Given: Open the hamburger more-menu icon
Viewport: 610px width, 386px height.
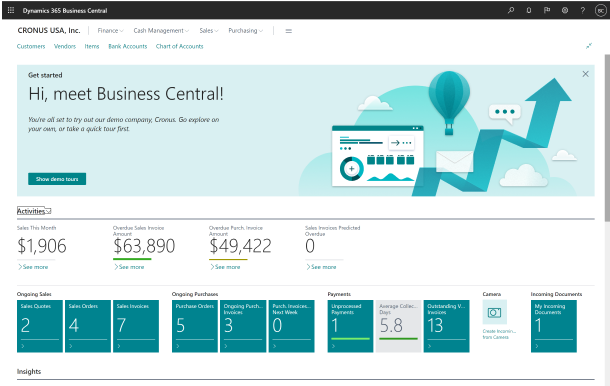Looking at the screenshot, I should 289,31.
